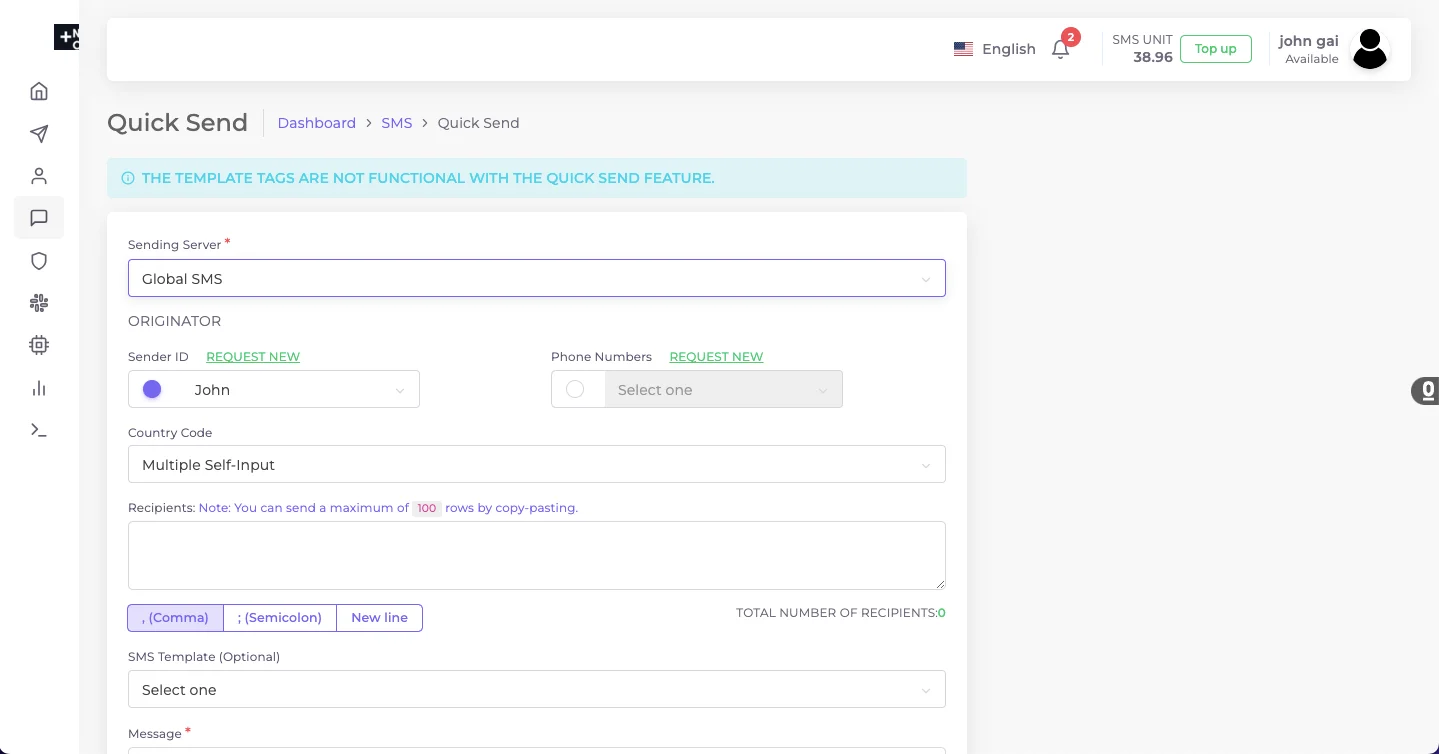The image size is (1439, 754).
Task: Open the Country Code dropdown
Action: [537, 464]
